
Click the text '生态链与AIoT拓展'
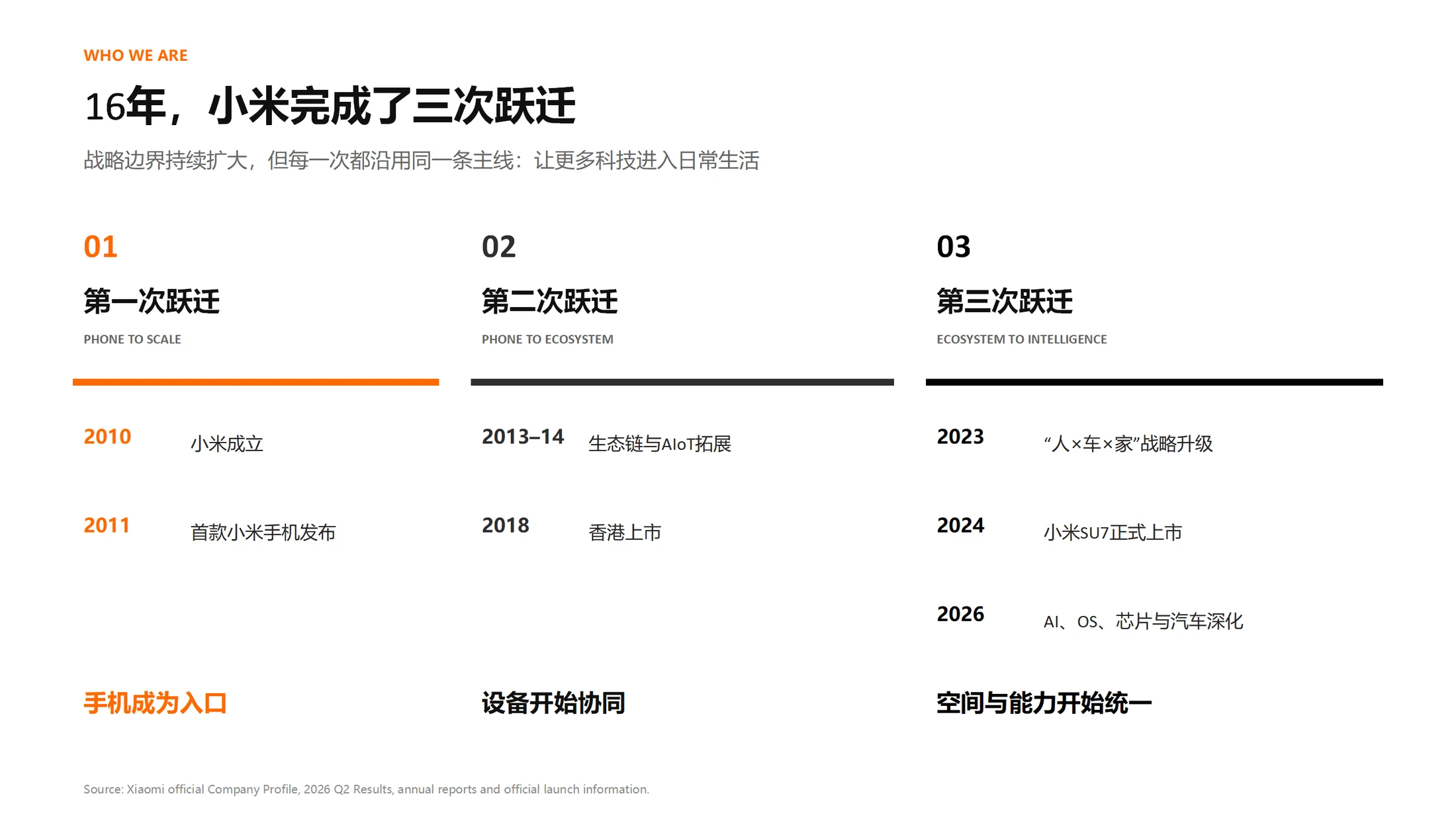(x=660, y=444)
